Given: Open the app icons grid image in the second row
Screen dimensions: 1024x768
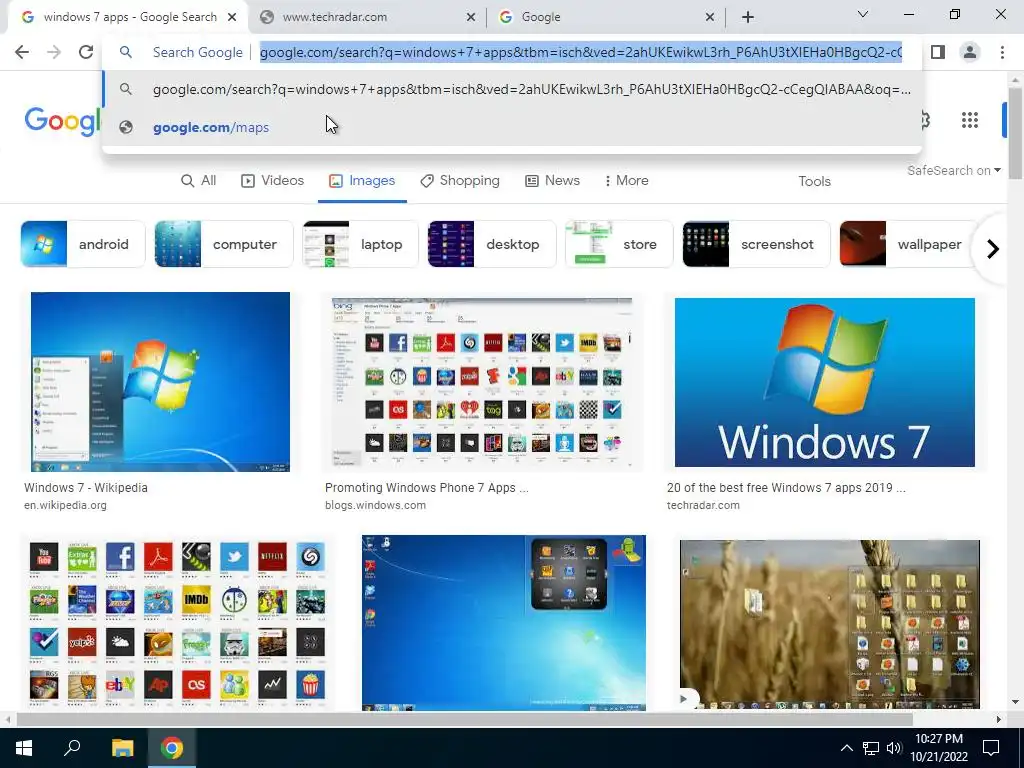Looking at the screenshot, I should pyautogui.click(x=178, y=624).
